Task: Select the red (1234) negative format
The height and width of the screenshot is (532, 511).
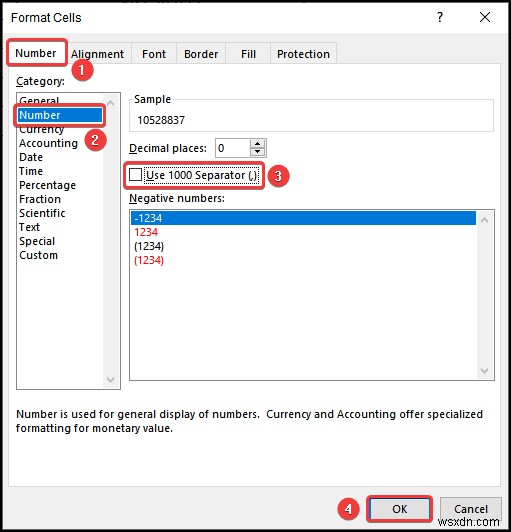Action: (303, 260)
